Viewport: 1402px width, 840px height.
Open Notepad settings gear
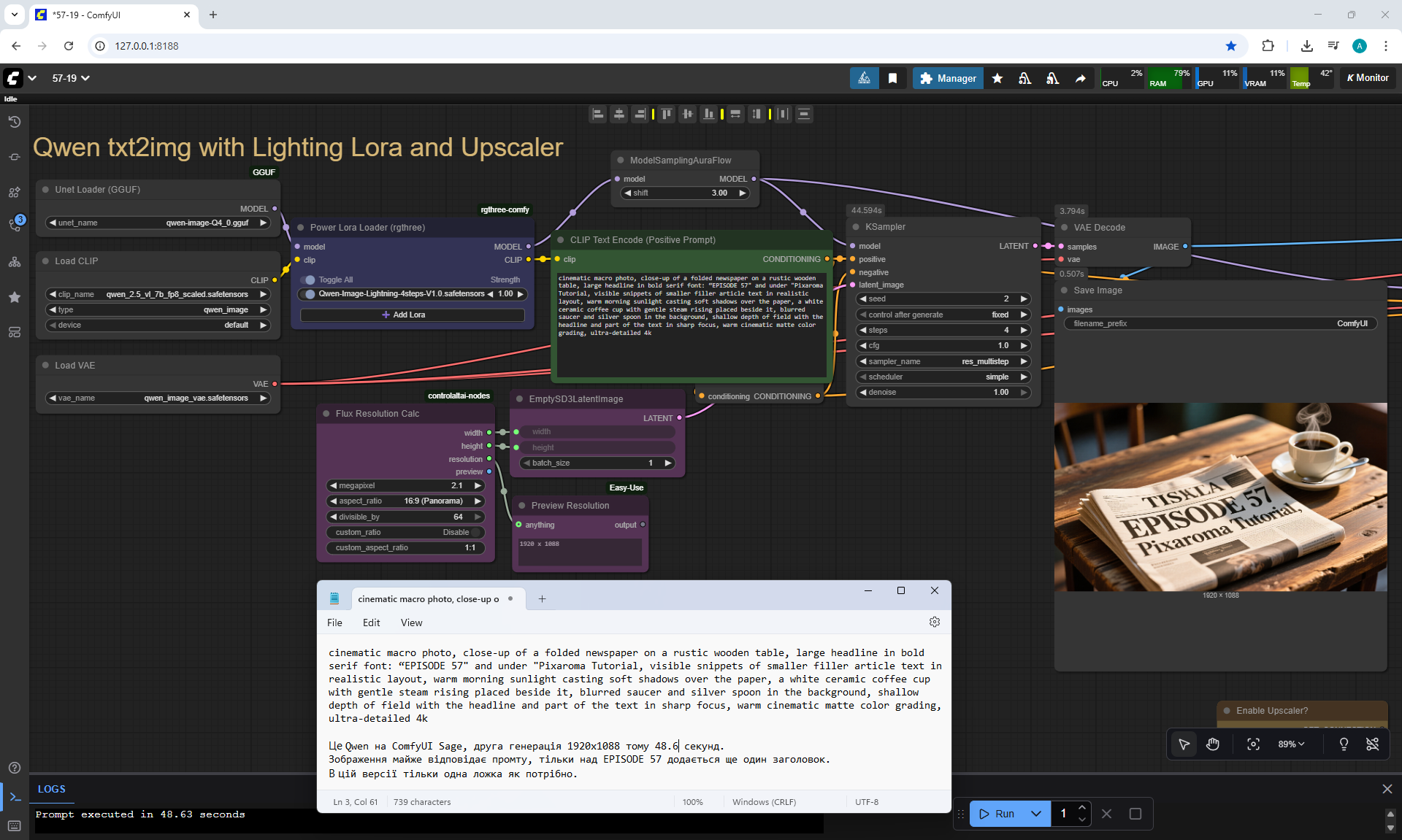934,622
